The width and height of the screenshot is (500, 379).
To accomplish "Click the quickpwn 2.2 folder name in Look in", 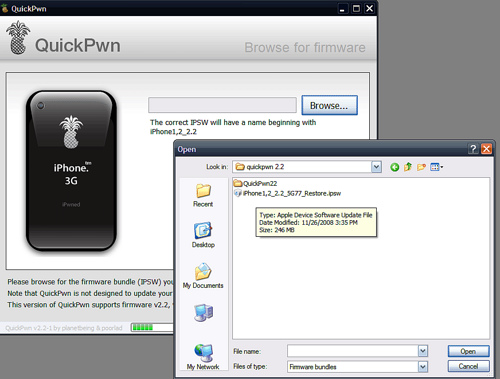I will pyautogui.click(x=265, y=167).
